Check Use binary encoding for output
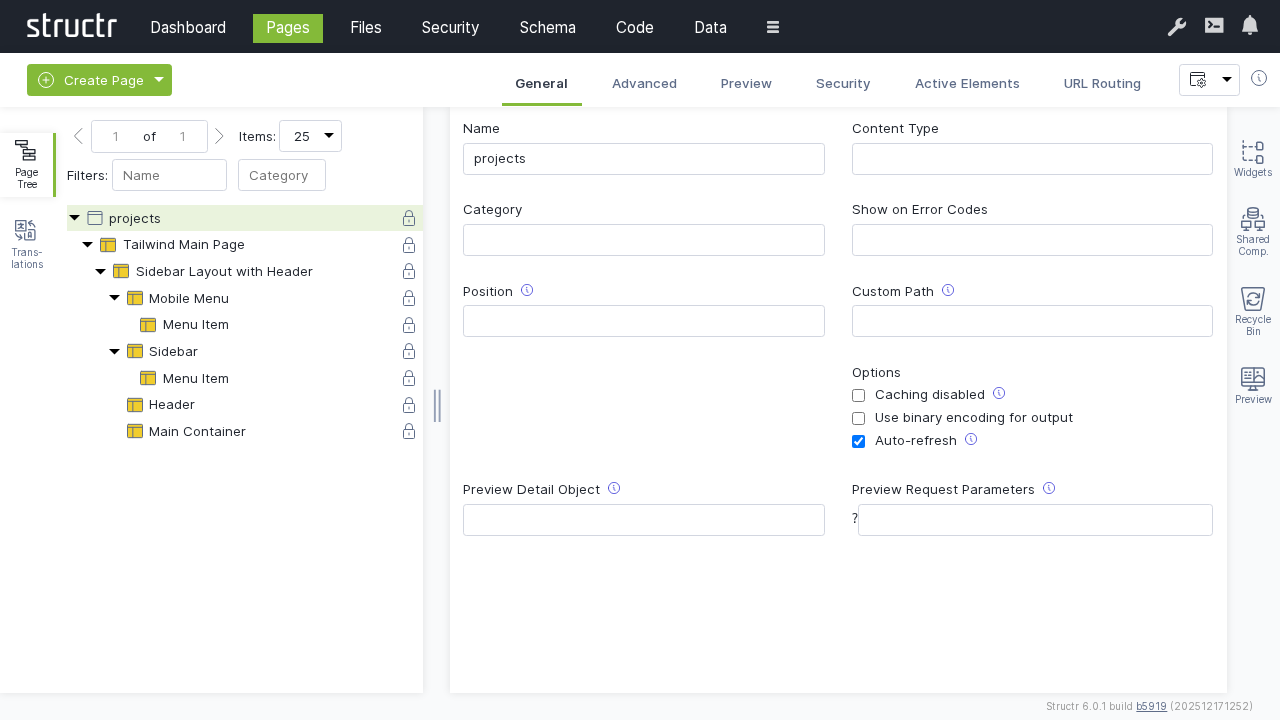 (858, 419)
